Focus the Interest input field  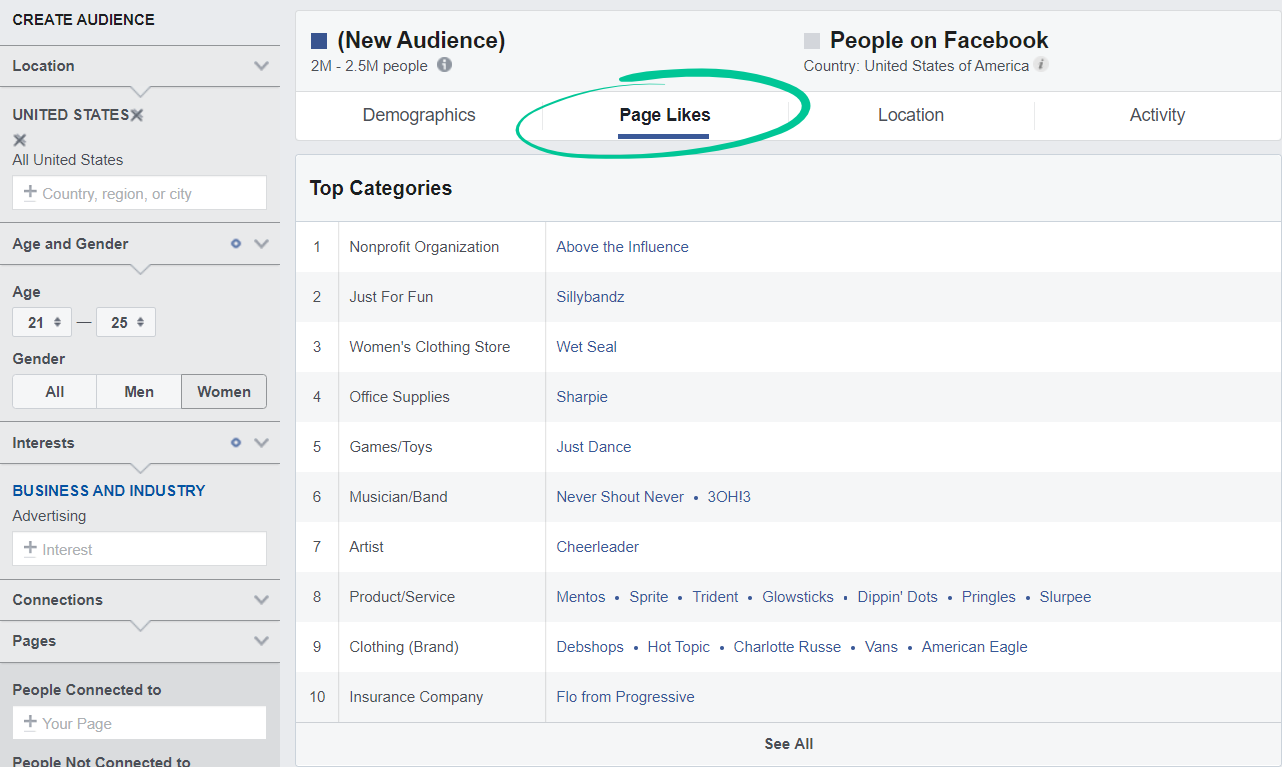coord(140,549)
